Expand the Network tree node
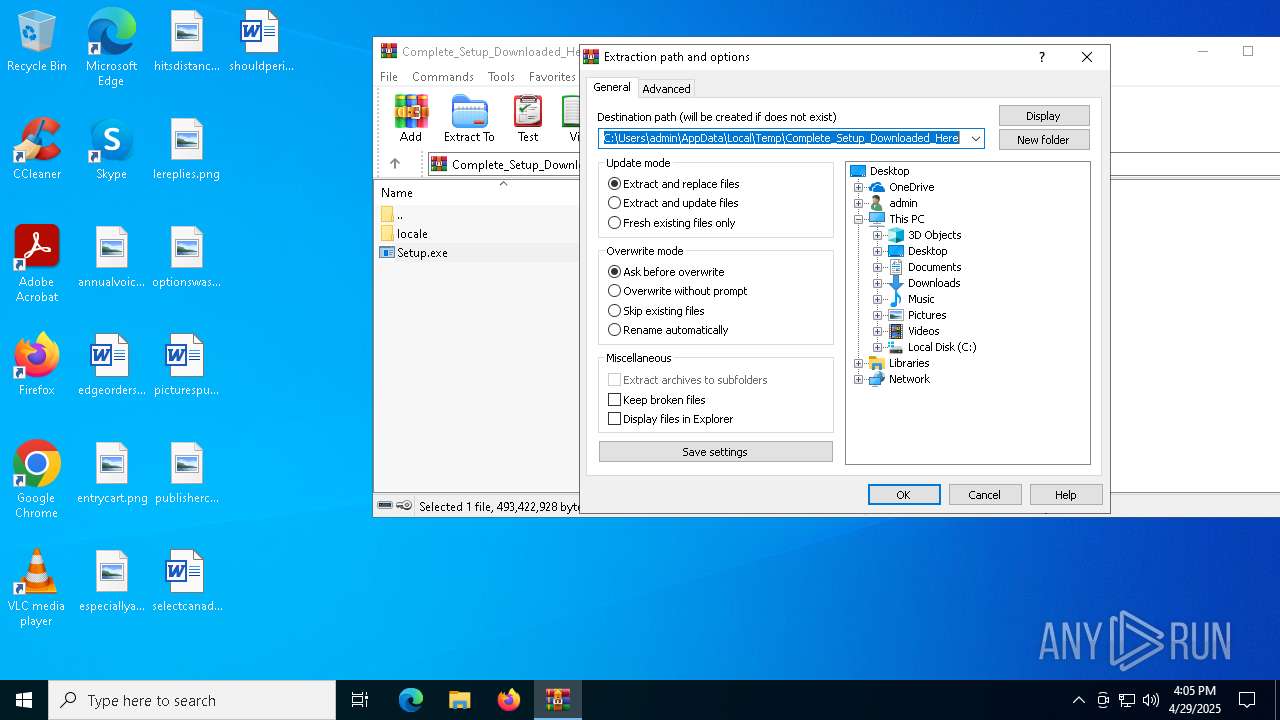The height and width of the screenshot is (720, 1280). [x=858, y=379]
